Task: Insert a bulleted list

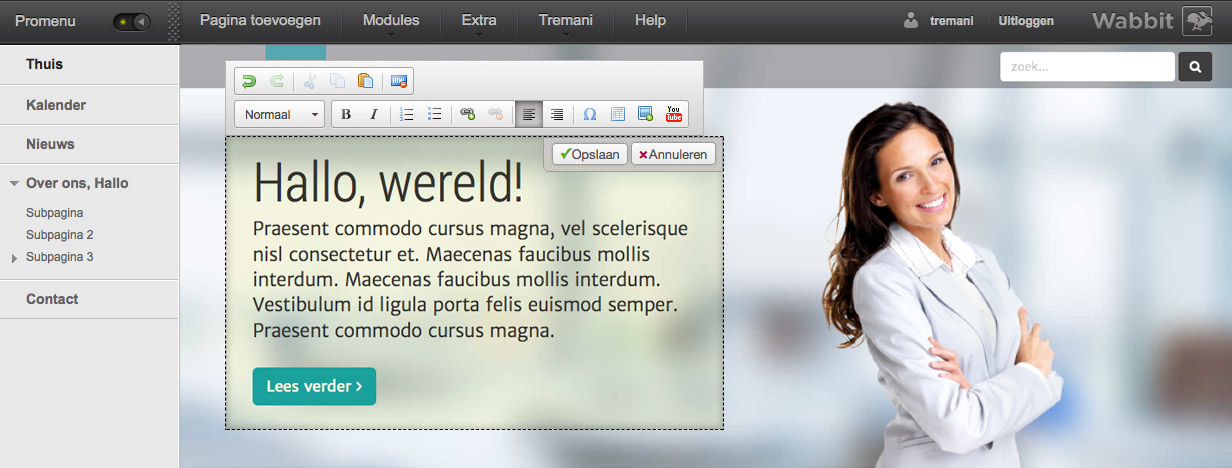Action: (435, 114)
